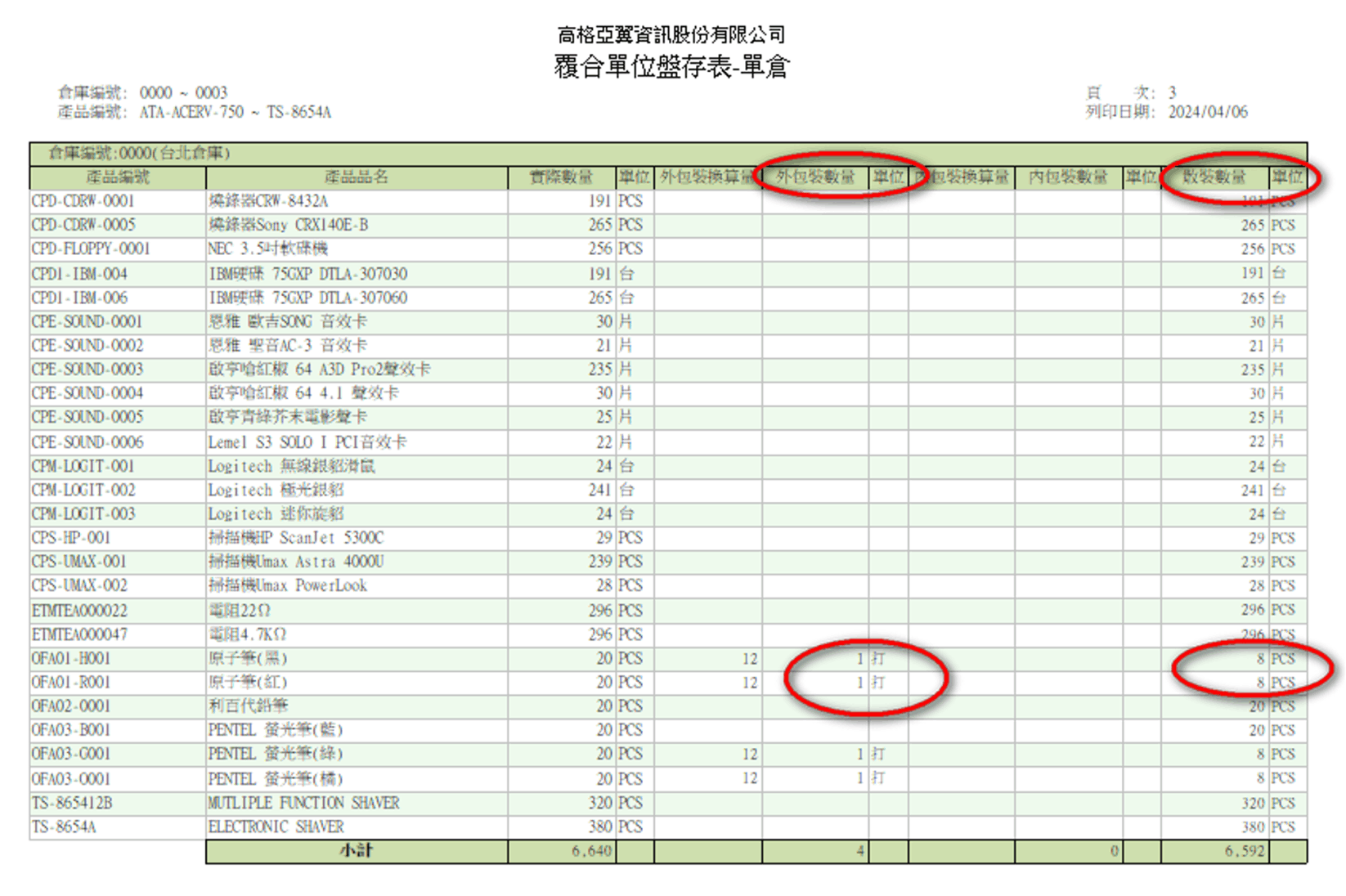The height and width of the screenshot is (896, 1346).
Task: Select the 內包裝數量 column header
Action: [x=1068, y=177]
